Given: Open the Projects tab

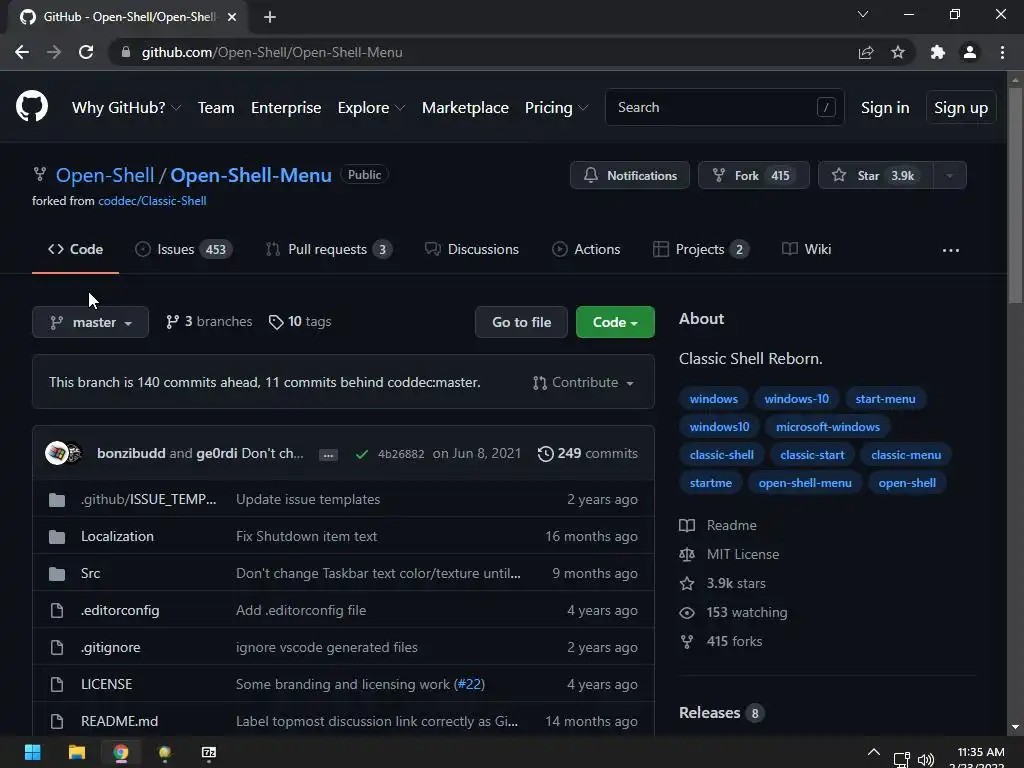Looking at the screenshot, I should coord(701,249).
